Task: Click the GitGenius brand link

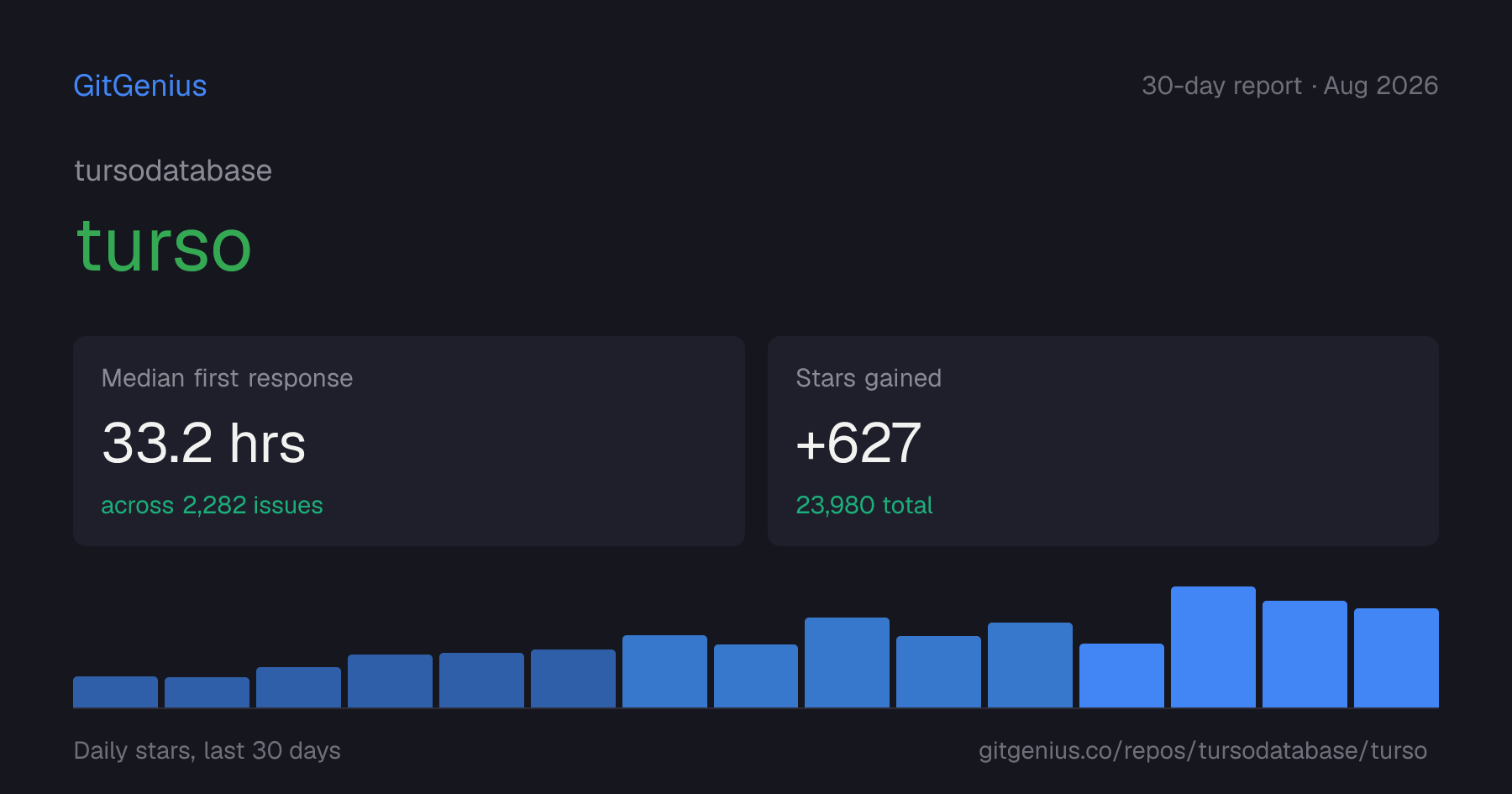Action: 140,86
